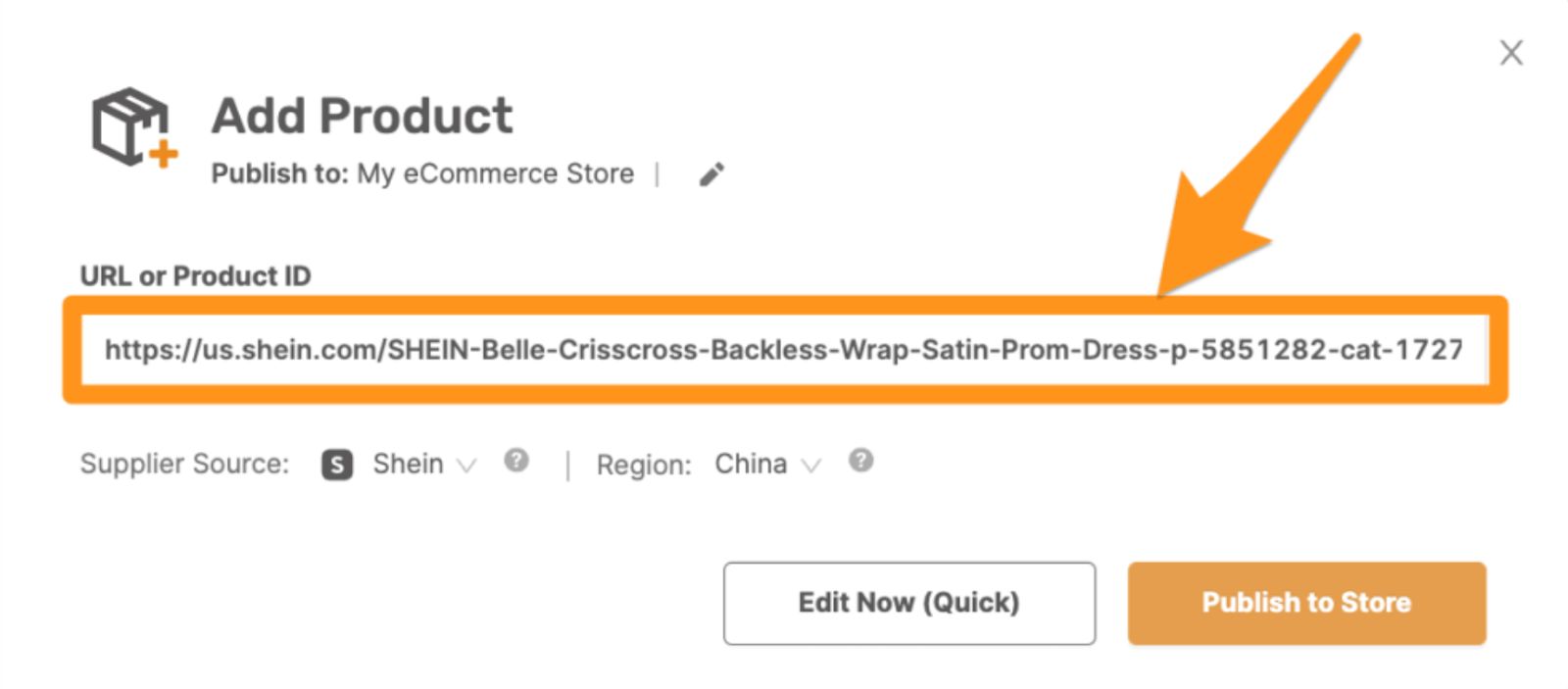Click the Shein "S" logo icon

pyautogui.click(x=337, y=465)
